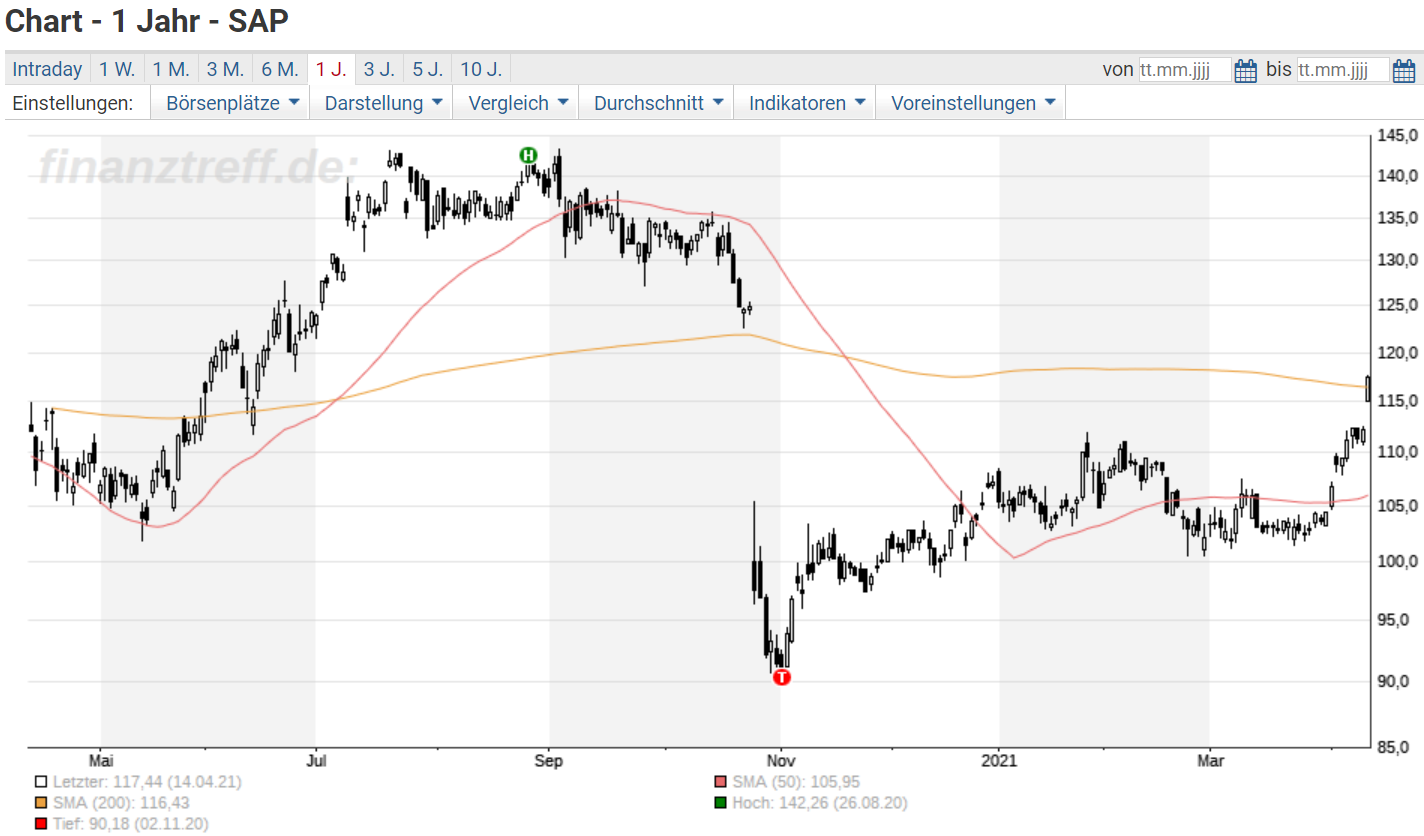Image resolution: width=1424 pixels, height=836 pixels.
Task: Click the 'SMA (50): 105,95' legend text
Action: click(x=796, y=782)
